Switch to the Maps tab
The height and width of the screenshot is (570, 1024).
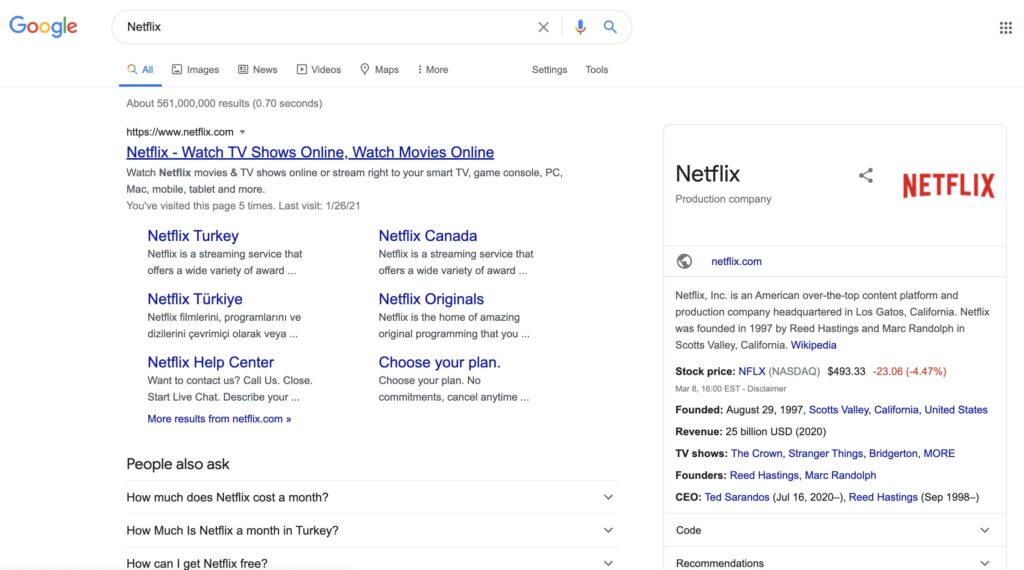[x=379, y=70]
